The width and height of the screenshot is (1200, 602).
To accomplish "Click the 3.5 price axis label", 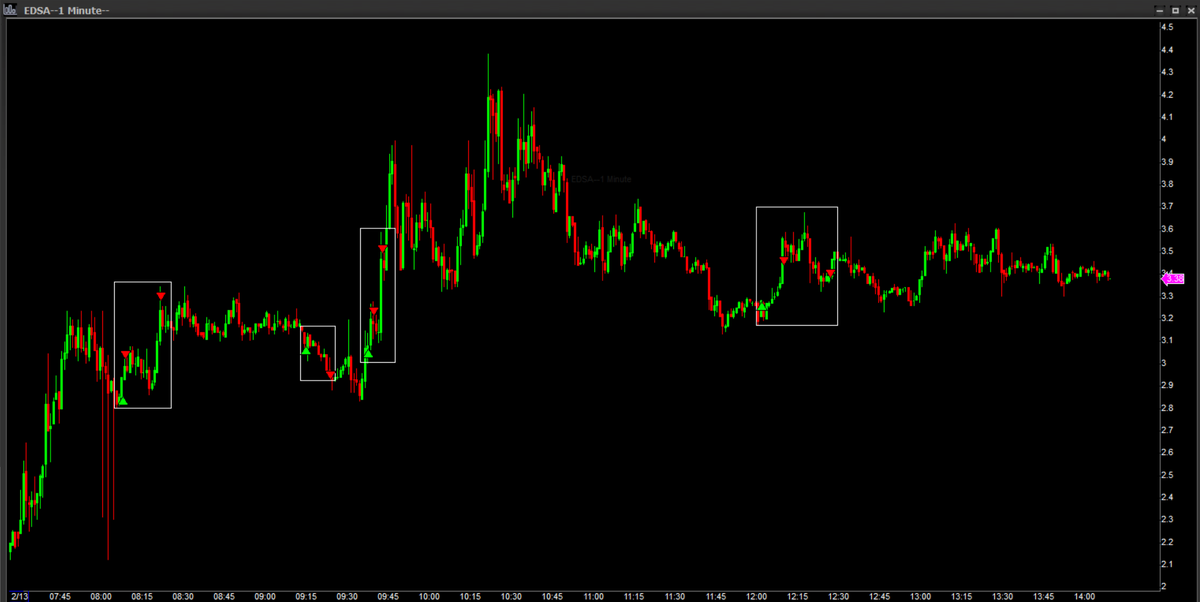I will click(x=1166, y=251).
